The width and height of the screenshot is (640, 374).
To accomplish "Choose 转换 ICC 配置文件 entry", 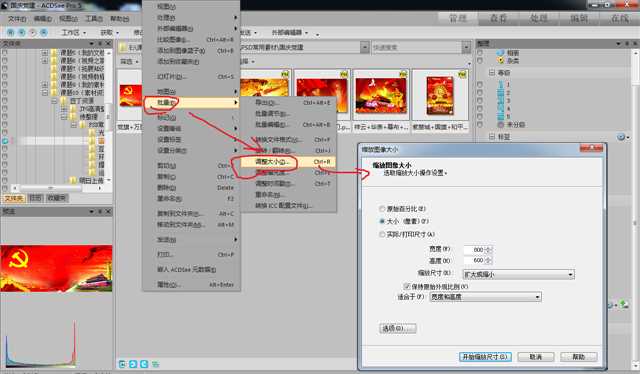I will [288, 206].
